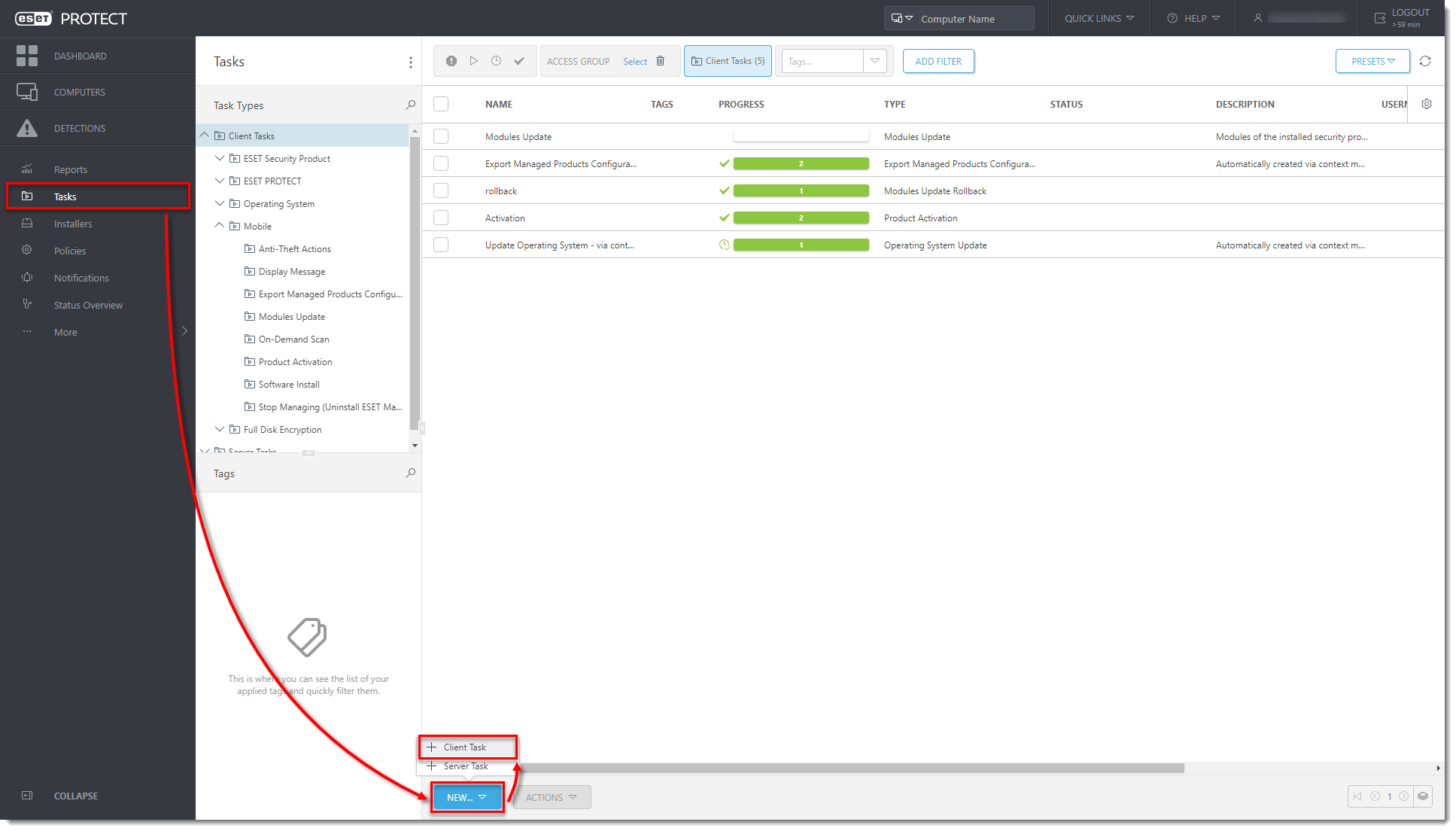
Task: Click the Tags filter input field
Action: (x=822, y=62)
